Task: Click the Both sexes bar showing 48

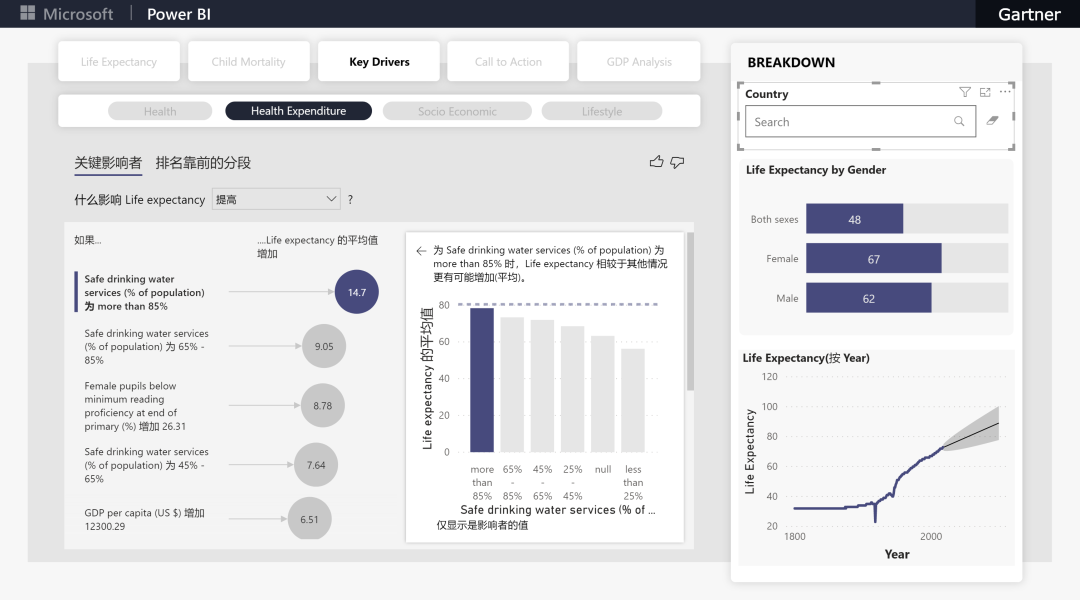Action: (854, 219)
